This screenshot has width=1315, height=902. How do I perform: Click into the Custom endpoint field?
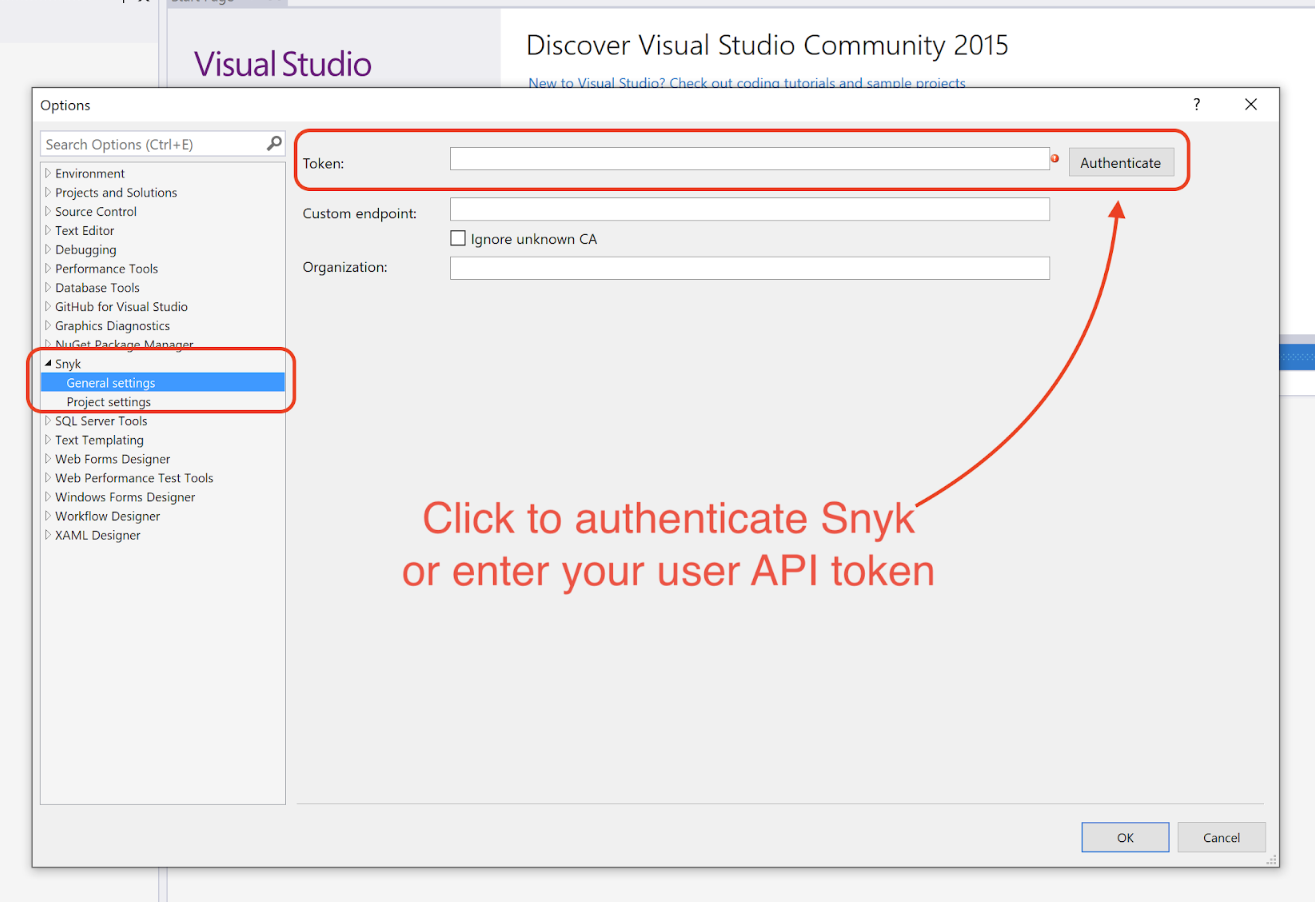pyautogui.click(x=750, y=209)
